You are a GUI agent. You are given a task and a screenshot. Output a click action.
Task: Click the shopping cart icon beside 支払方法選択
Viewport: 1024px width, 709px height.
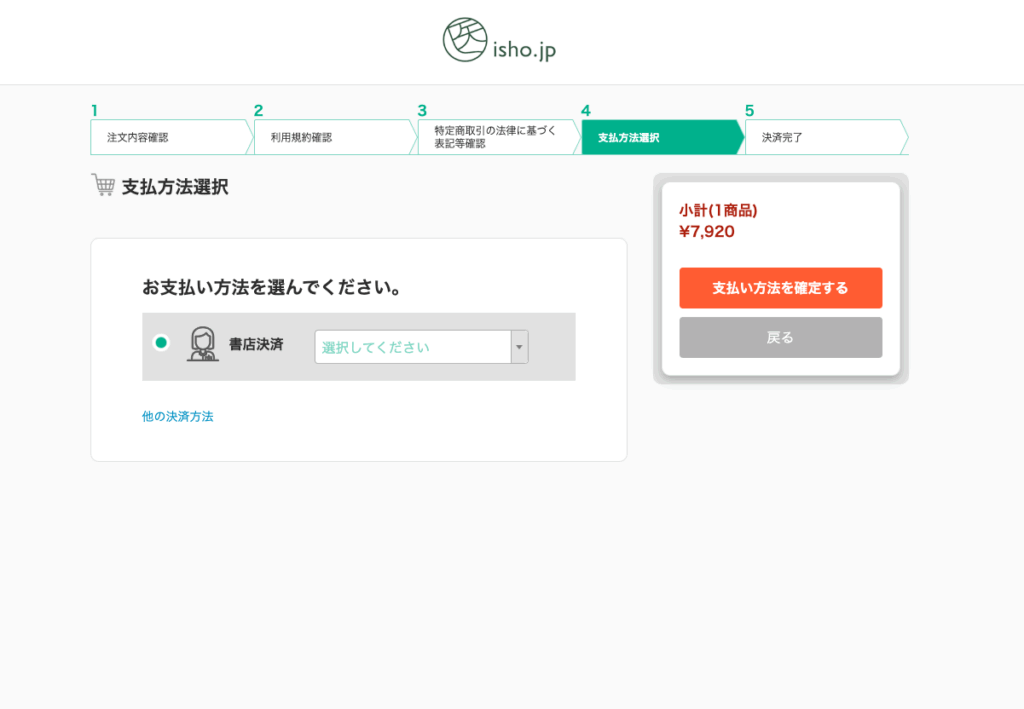click(103, 185)
